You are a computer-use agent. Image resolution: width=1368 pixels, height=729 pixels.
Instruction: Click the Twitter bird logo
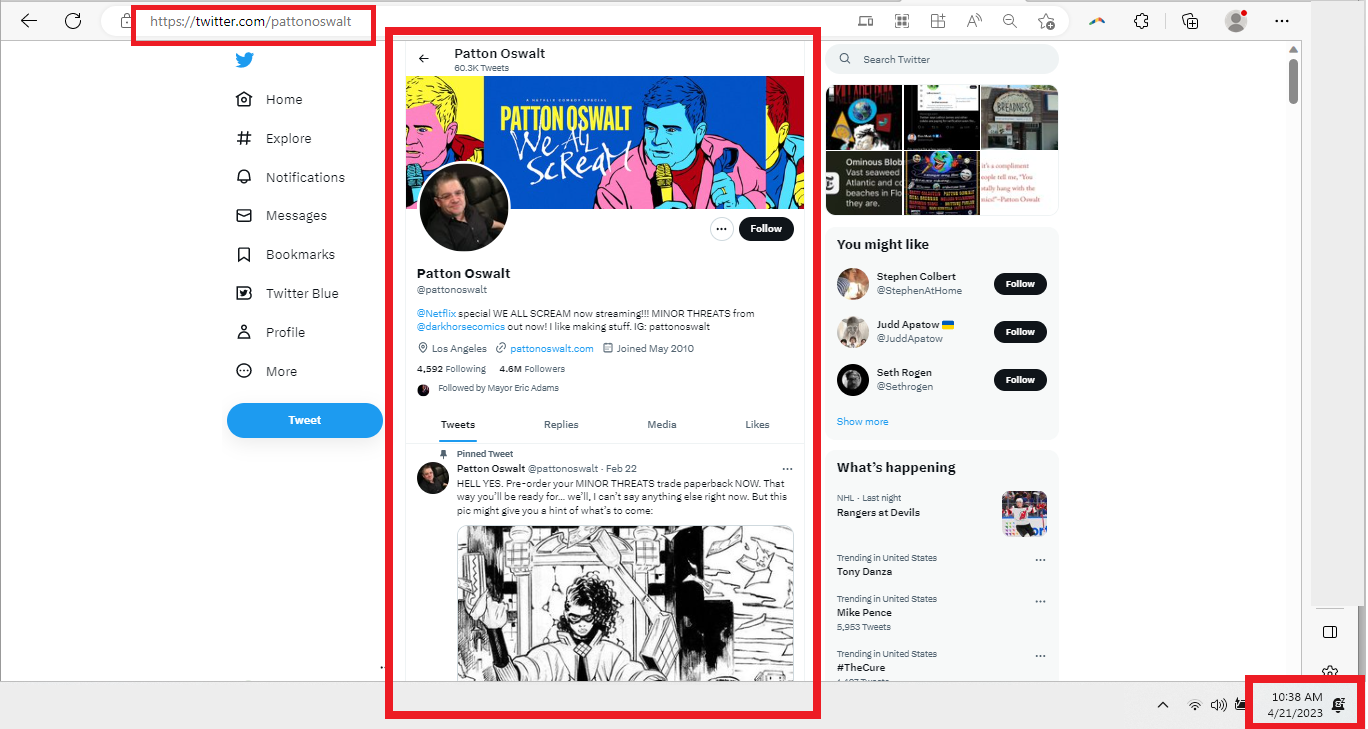[245, 60]
